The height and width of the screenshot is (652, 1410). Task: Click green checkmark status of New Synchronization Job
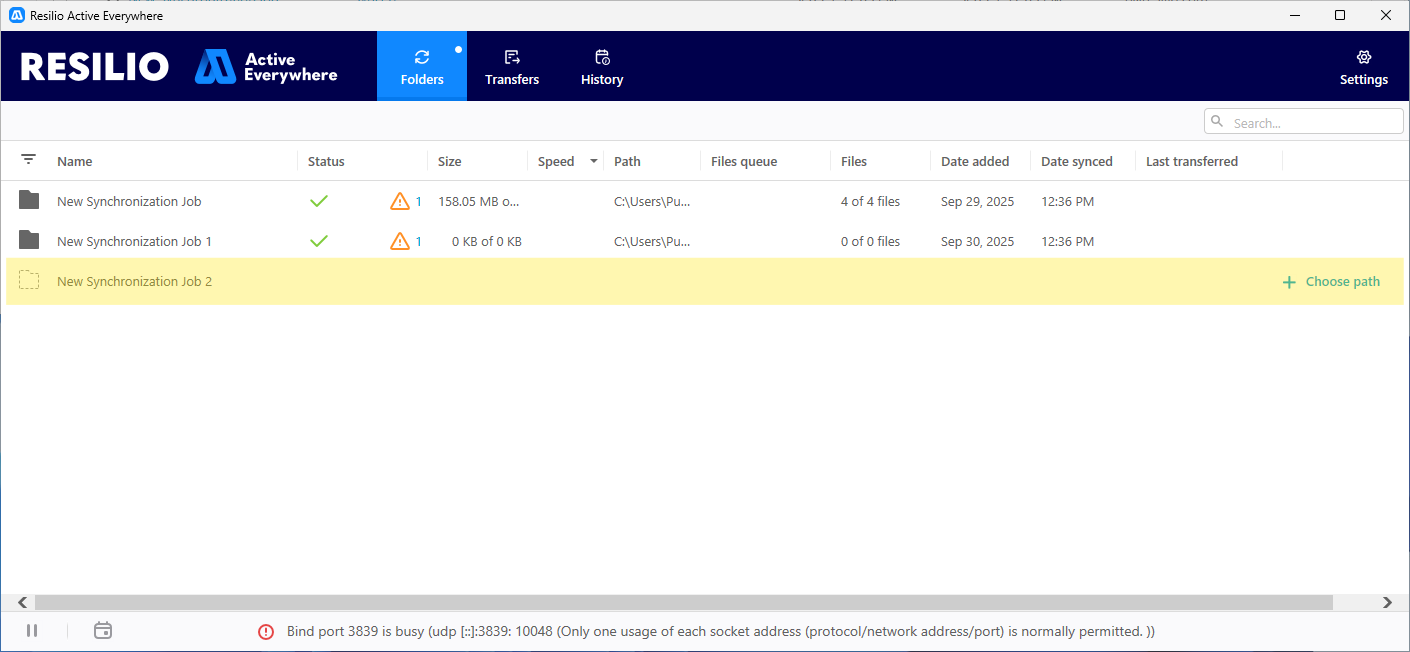(319, 202)
